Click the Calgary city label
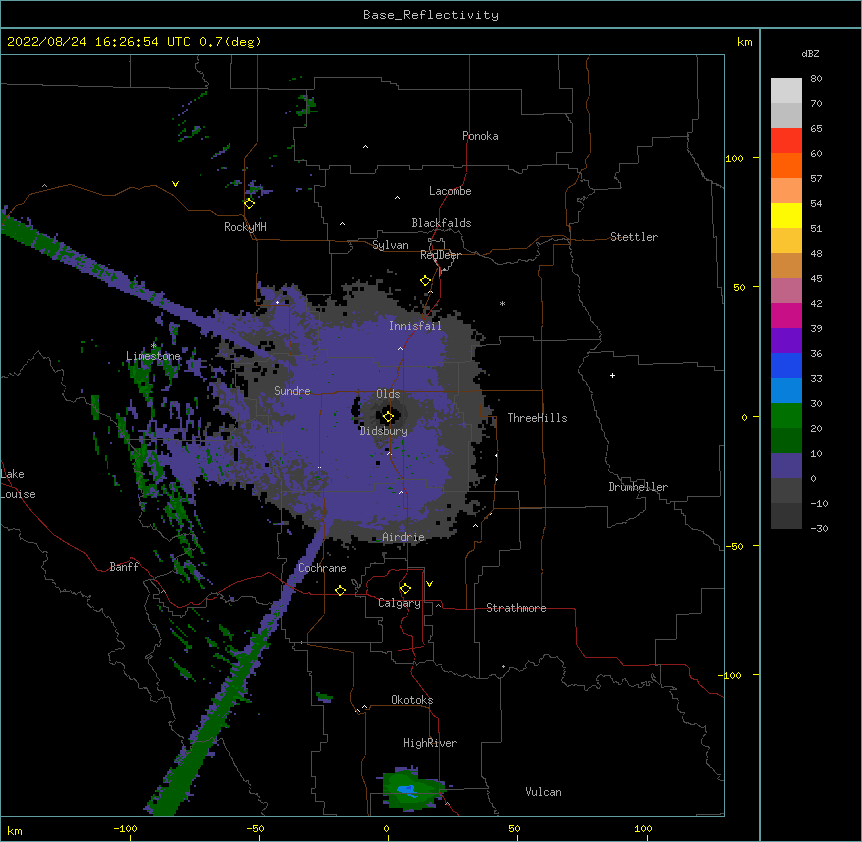 (399, 603)
